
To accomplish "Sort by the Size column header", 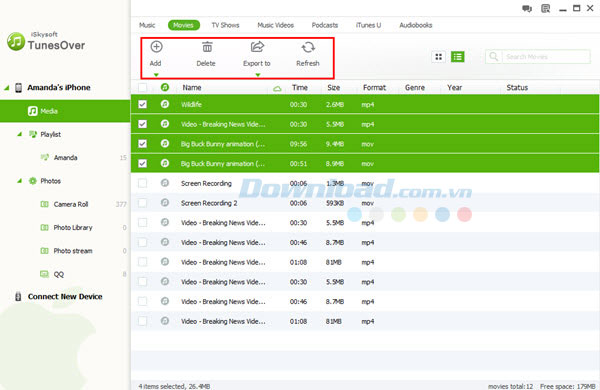I will pyautogui.click(x=334, y=88).
